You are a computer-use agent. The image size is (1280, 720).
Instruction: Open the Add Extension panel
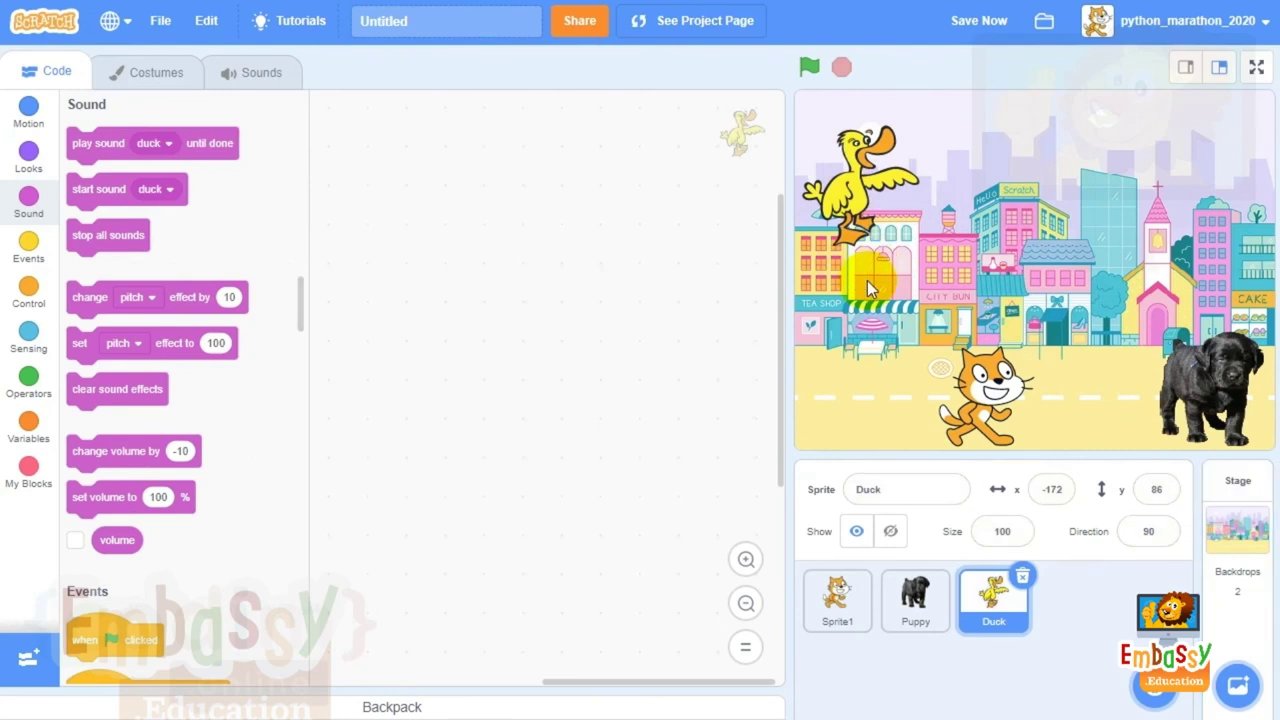28,658
